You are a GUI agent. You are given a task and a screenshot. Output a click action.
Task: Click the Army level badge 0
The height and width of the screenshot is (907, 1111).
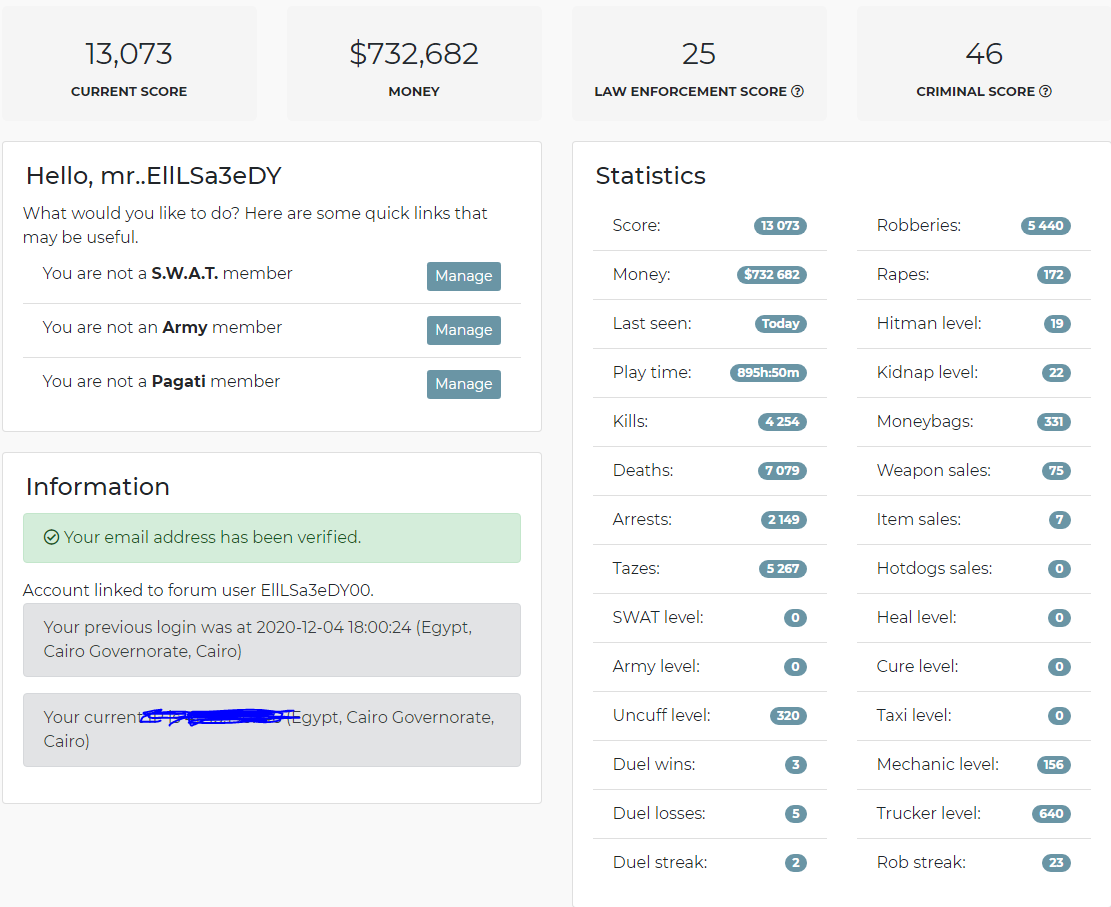795,667
